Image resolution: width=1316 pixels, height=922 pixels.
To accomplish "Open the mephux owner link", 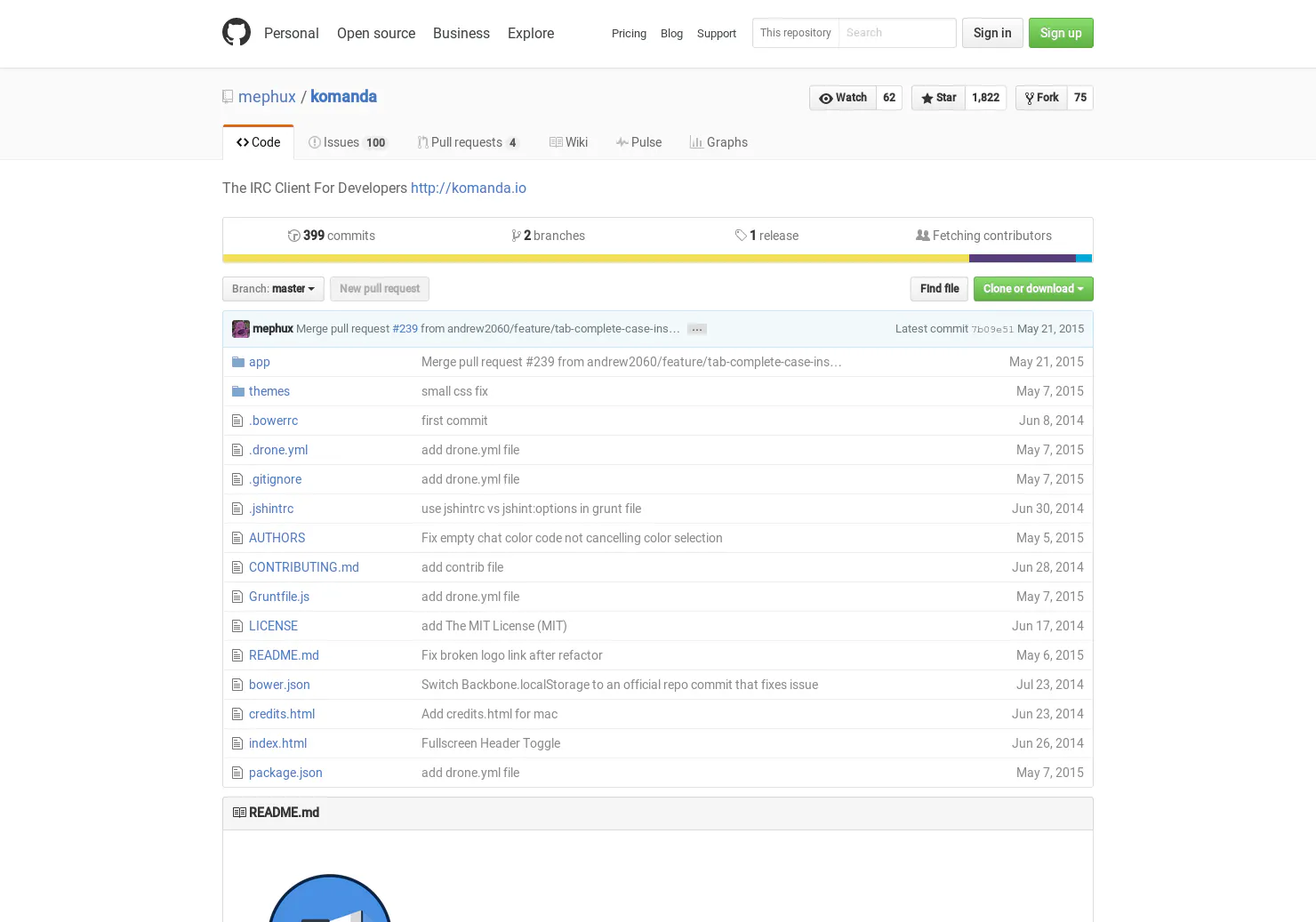I will point(267,97).
